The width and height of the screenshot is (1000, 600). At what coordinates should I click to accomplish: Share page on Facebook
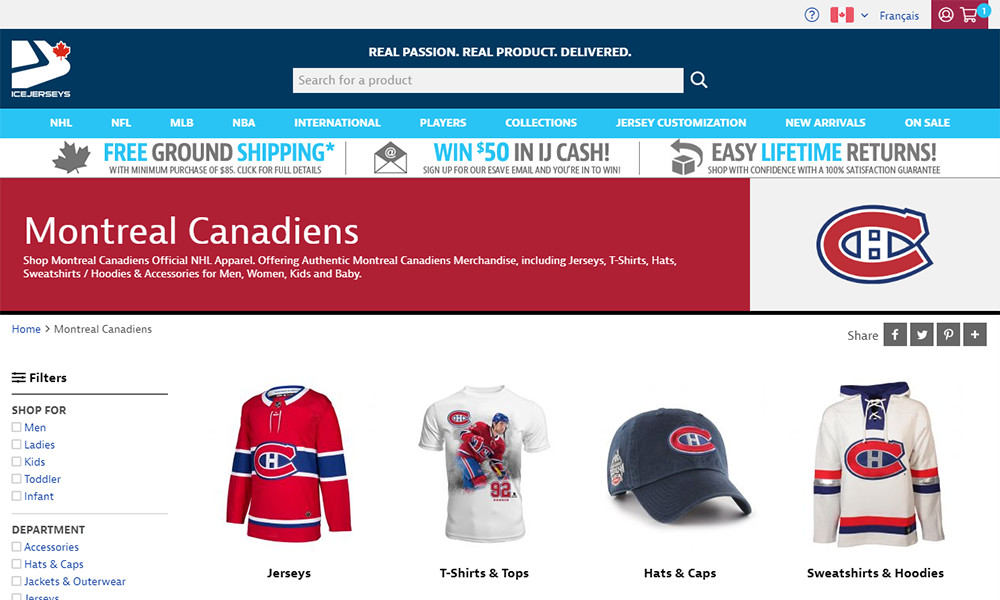895,335
